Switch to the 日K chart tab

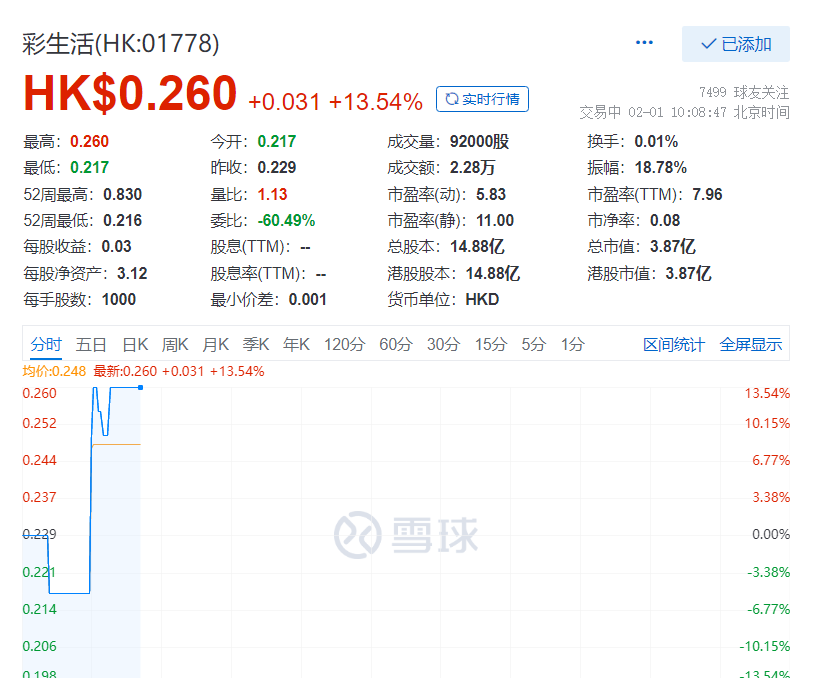tap(135, 344)
